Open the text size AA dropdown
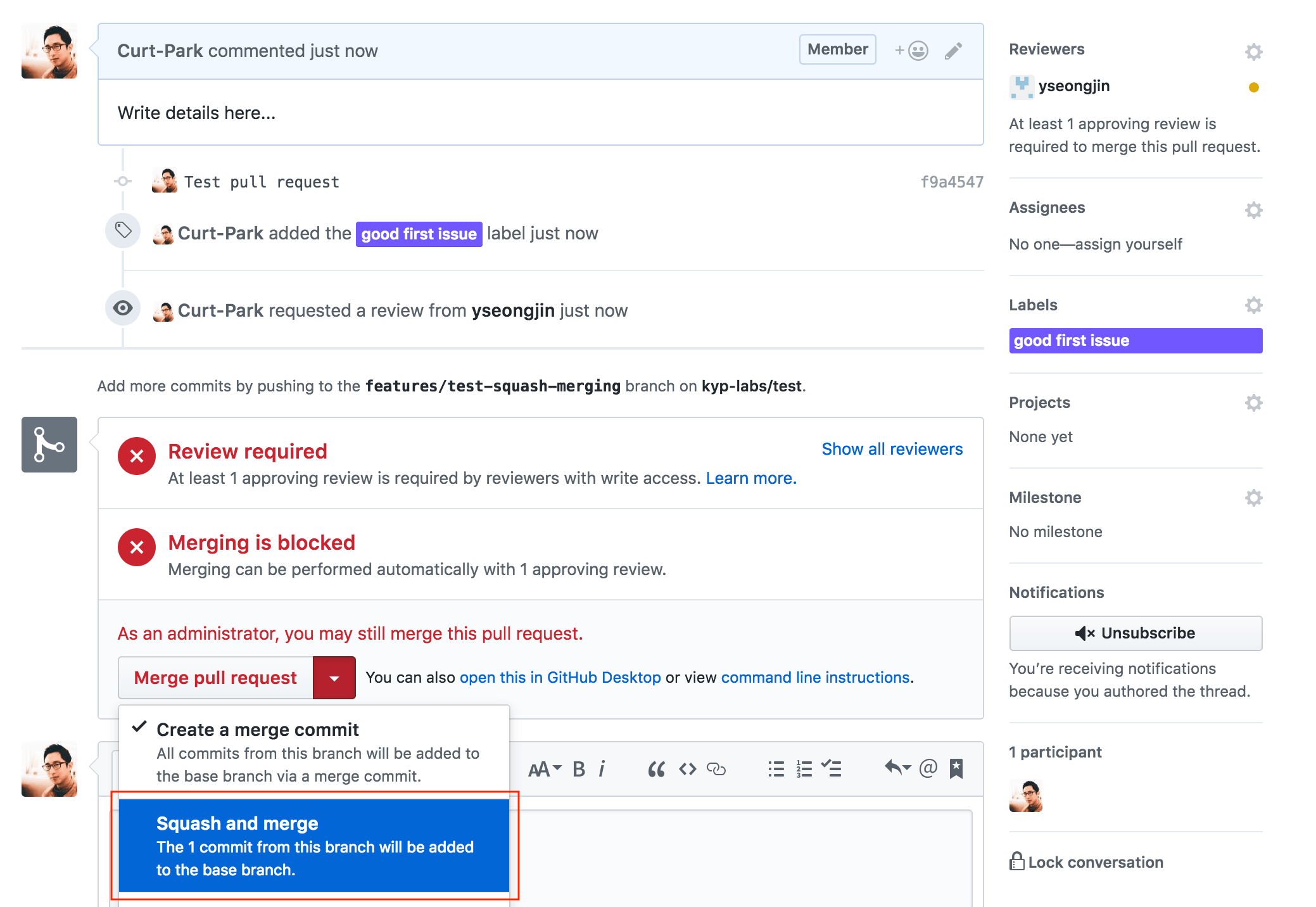Image resolution: width=1316 pixels, height=907 pixels. (544, 769)
